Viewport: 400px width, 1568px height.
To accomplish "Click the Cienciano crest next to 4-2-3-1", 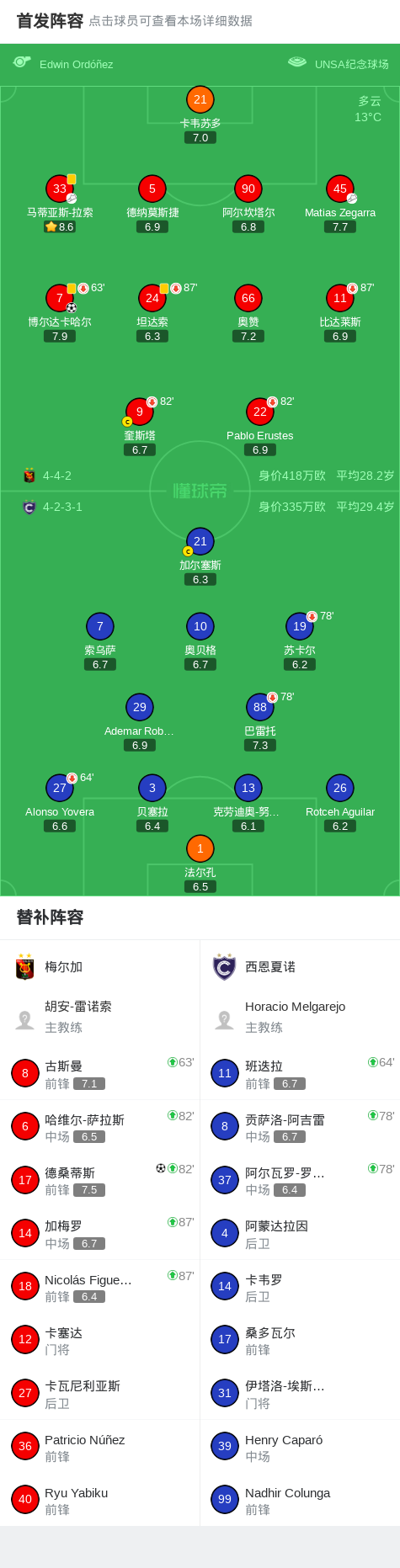I will click(29, 507).
